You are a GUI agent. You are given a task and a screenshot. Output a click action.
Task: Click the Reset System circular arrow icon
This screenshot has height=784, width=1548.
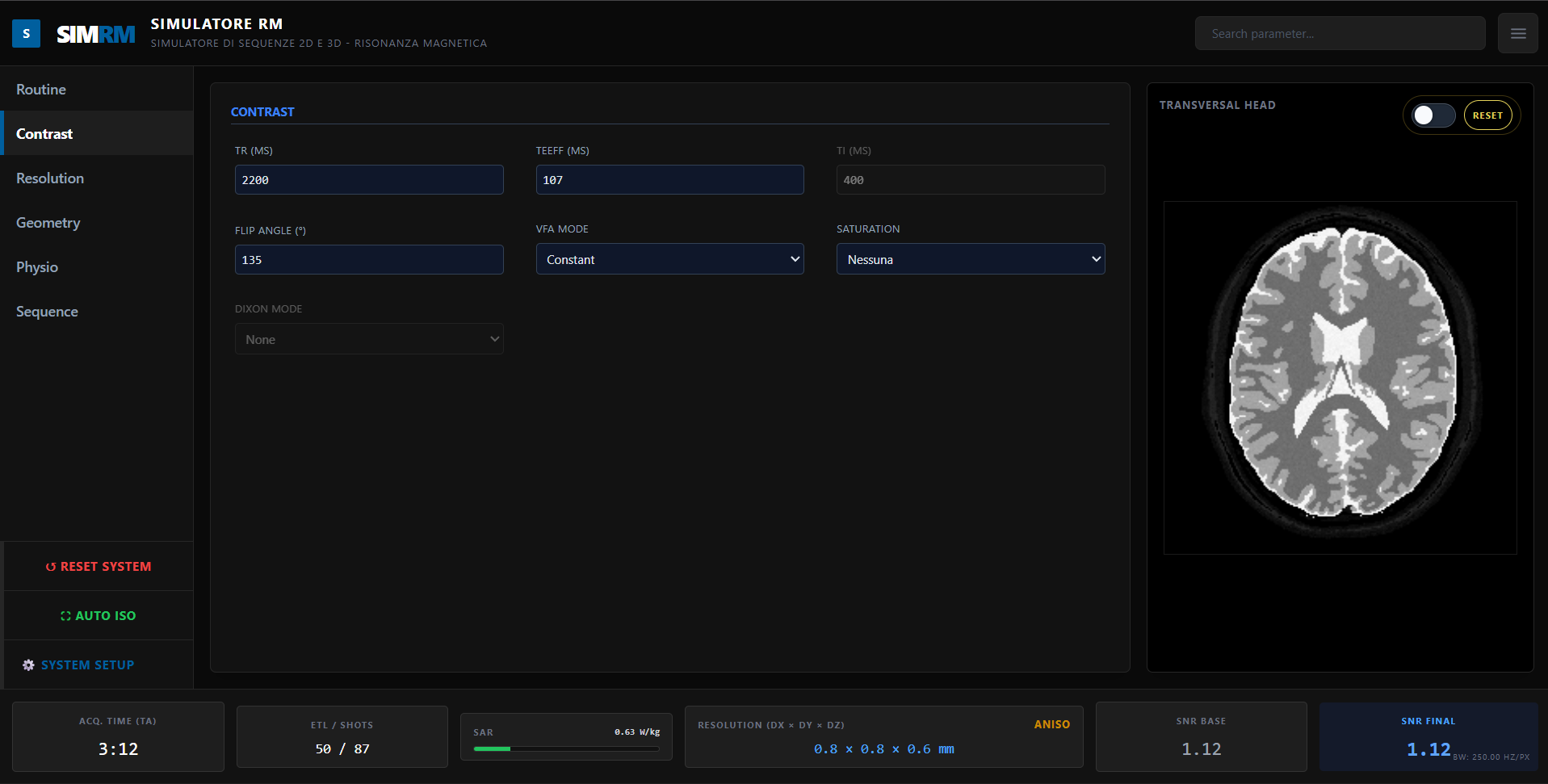click(51, 567)
